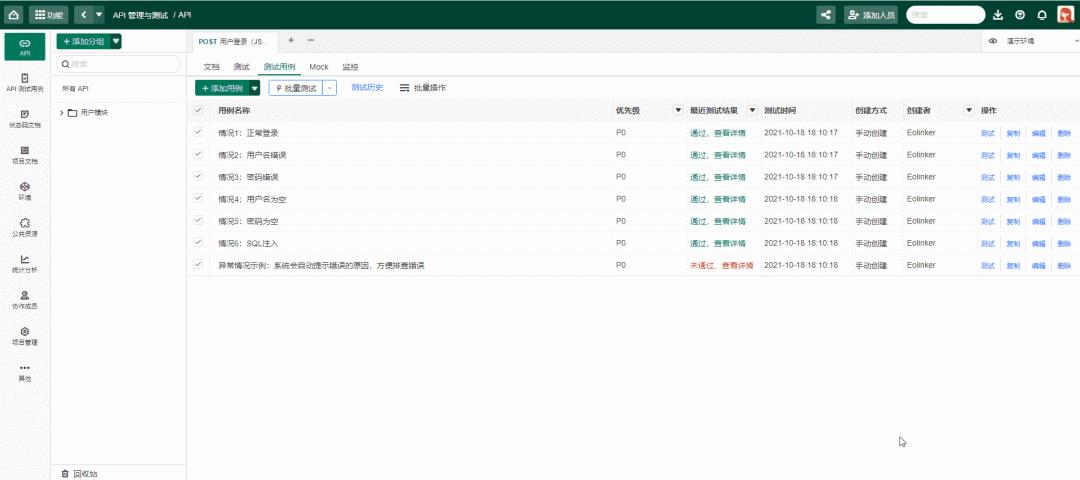Open the user avatar menu
The width and height of the screenshot is (1080, 480).
1064,14
